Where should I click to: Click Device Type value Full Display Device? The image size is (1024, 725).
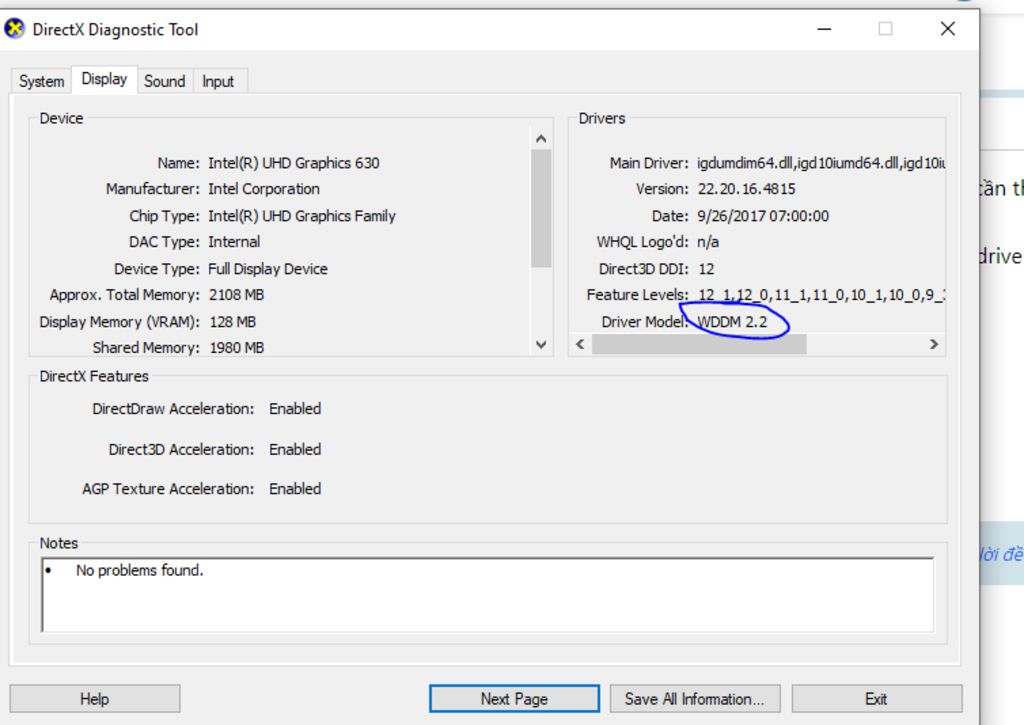tap(268, 269)
